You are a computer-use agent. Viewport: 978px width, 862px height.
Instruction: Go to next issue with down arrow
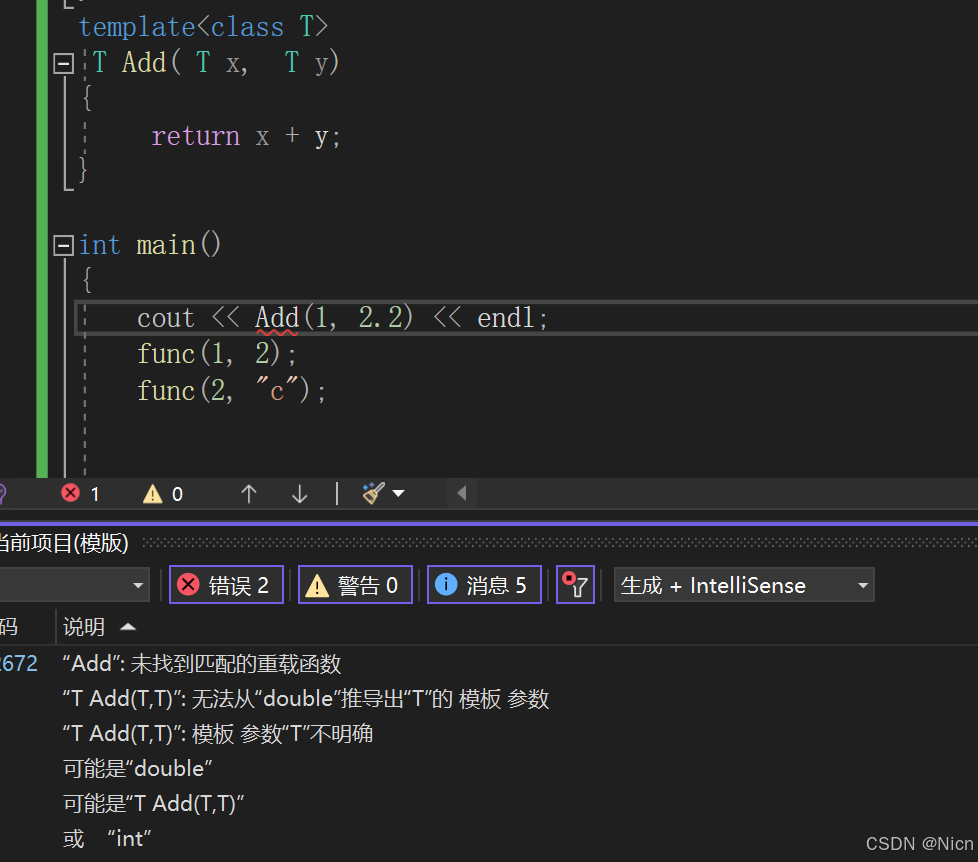300,494
